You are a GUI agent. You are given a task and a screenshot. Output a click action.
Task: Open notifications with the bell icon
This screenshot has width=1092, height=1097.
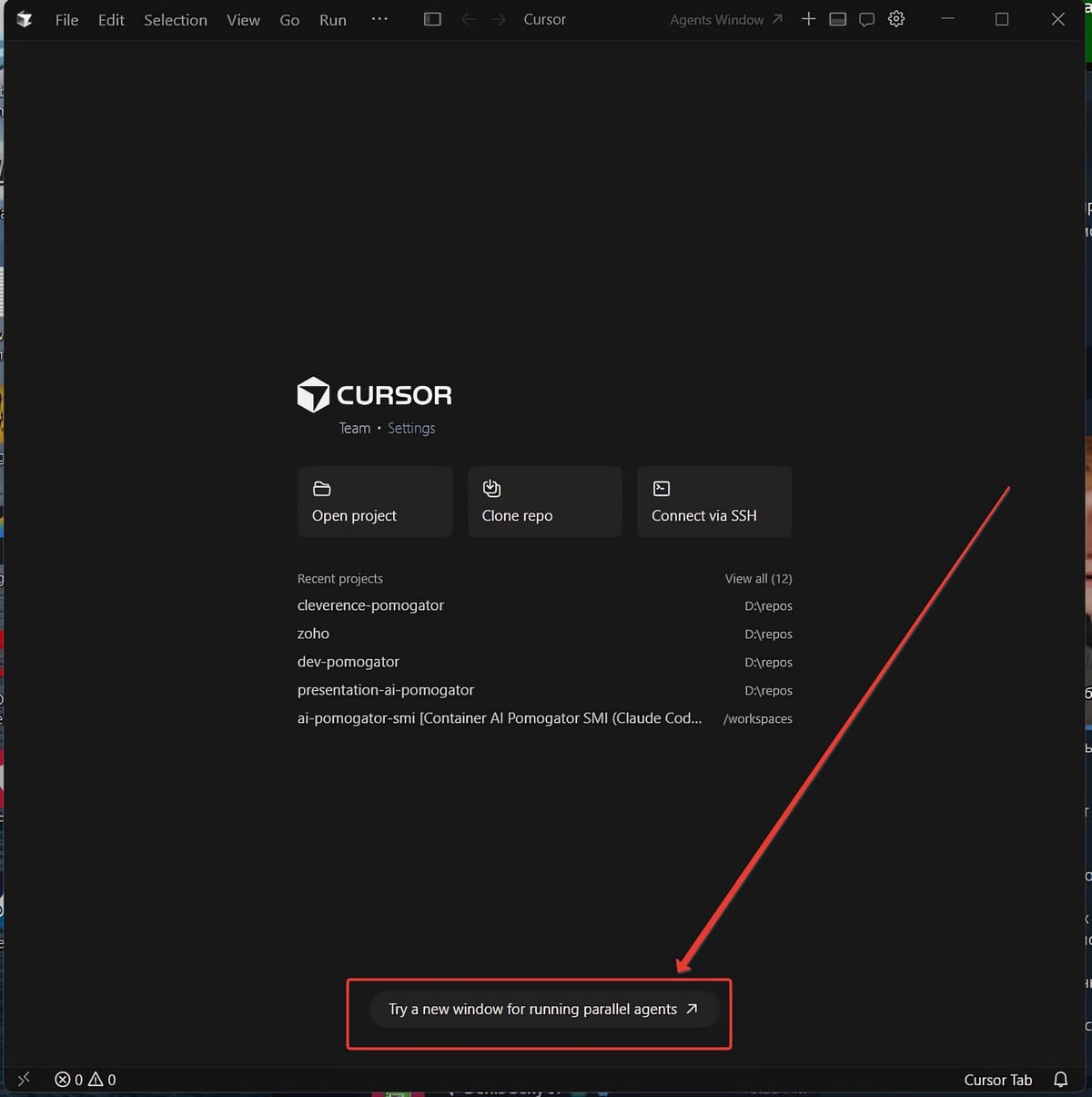point(1060,1080)
